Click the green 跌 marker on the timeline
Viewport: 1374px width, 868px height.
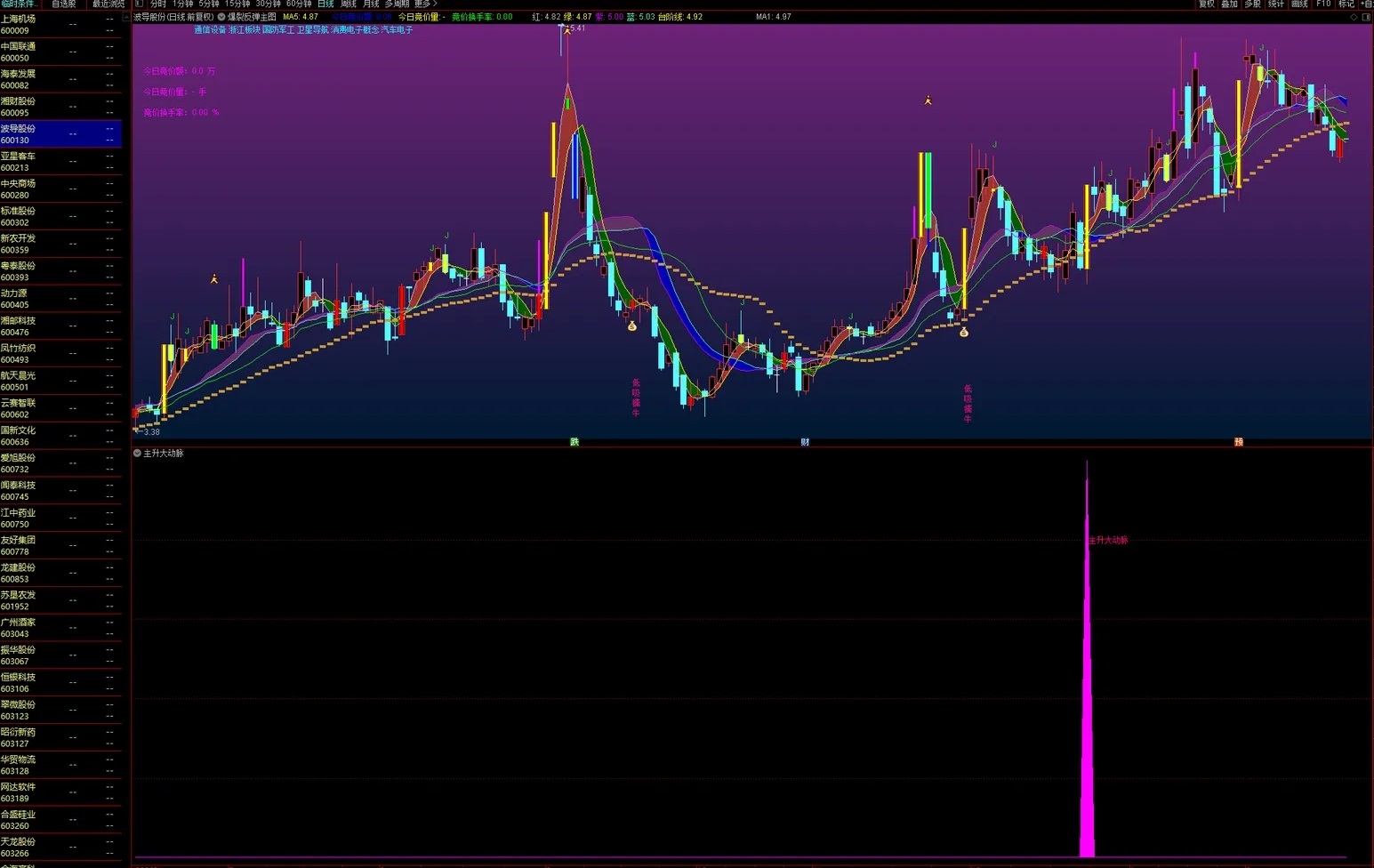coord(575,442)
